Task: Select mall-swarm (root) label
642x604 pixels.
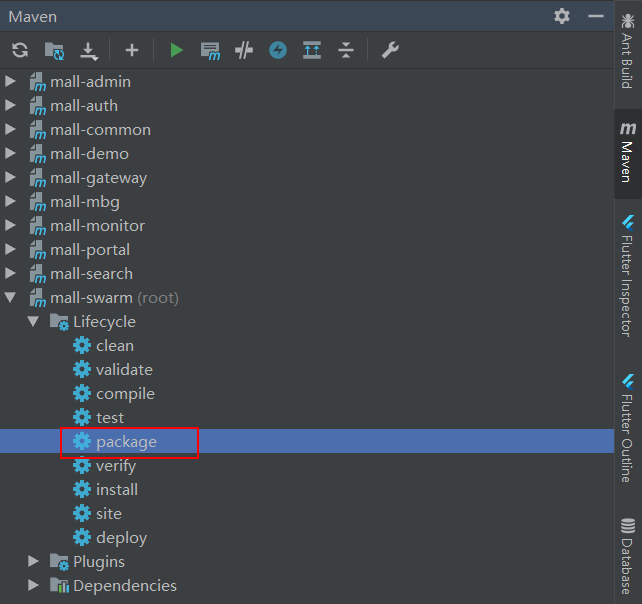Action: click(114, 298)
